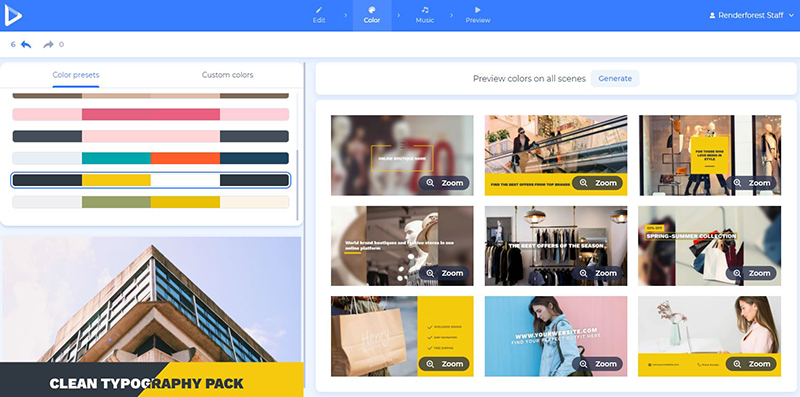Click the Renderforest logo icon
Viewport: 800px width, 397px height.
[x=13, y=15]
